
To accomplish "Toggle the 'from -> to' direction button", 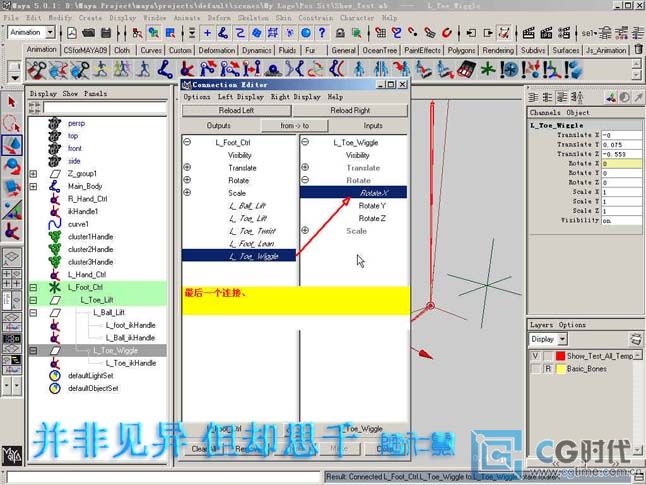I will [x=295, y=125].
